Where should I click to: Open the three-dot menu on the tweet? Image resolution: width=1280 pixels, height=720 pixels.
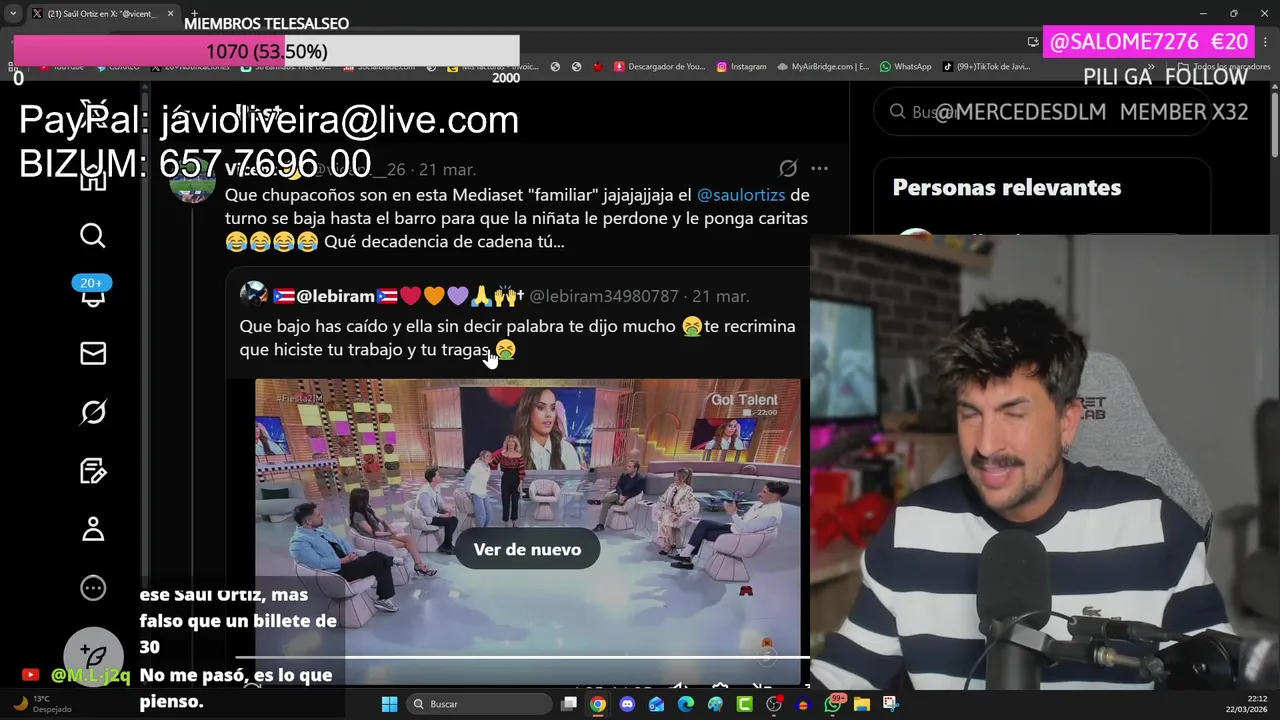[819, 169]
